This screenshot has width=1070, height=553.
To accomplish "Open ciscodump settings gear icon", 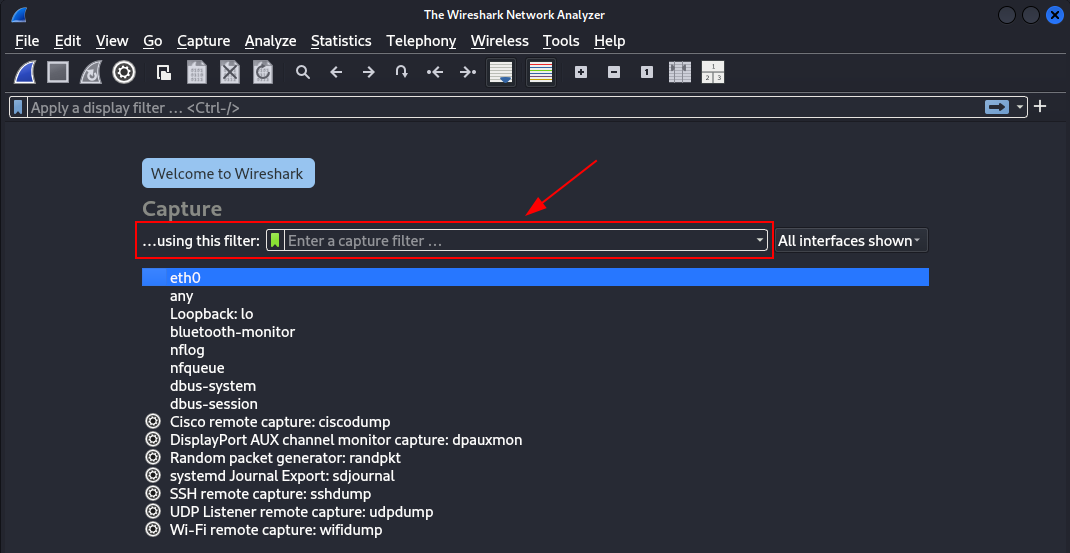I will (153, 421).
